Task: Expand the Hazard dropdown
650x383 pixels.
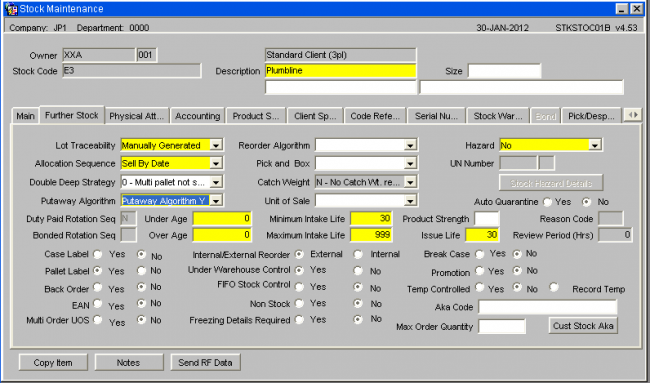Action: pos(595,145)
